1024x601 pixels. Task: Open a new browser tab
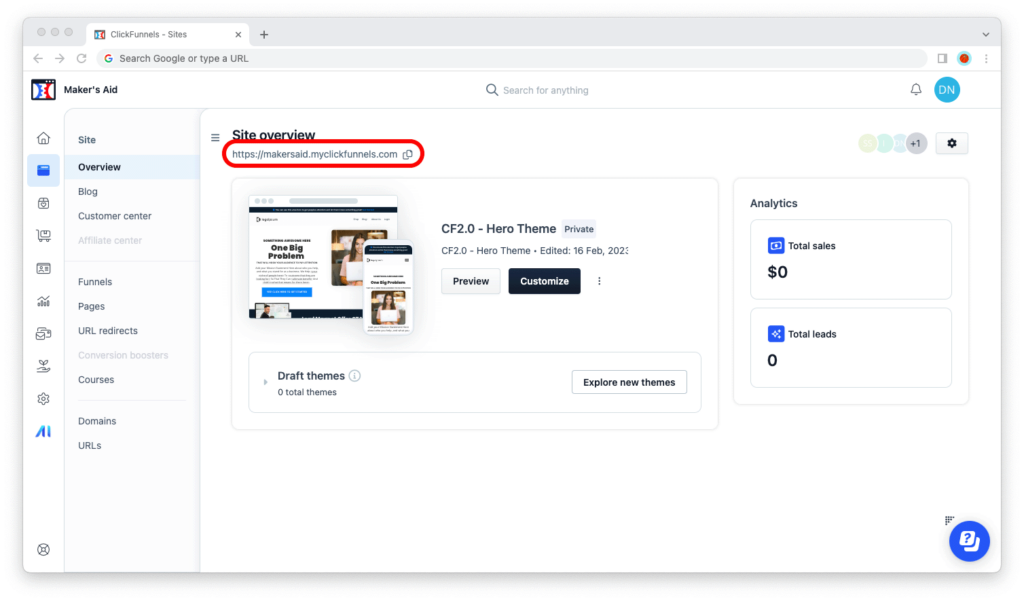coord(264,35)
